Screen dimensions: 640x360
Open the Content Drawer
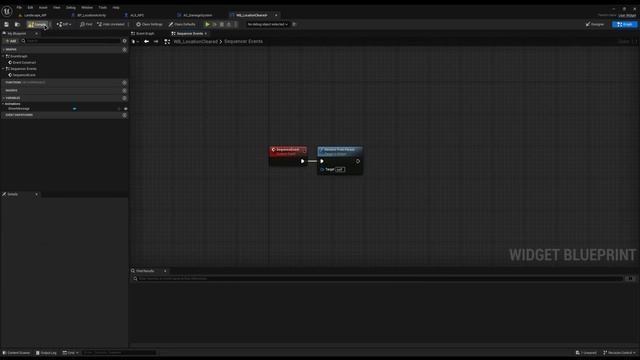coord(16,353)
